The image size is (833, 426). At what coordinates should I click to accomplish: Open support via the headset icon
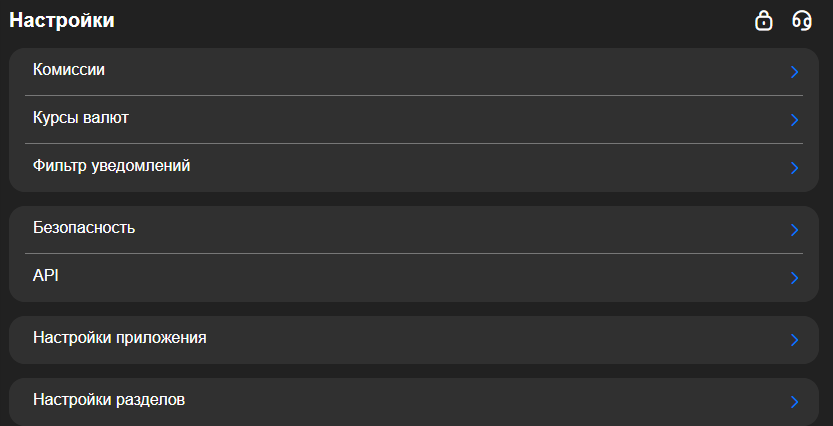[802, 20]
